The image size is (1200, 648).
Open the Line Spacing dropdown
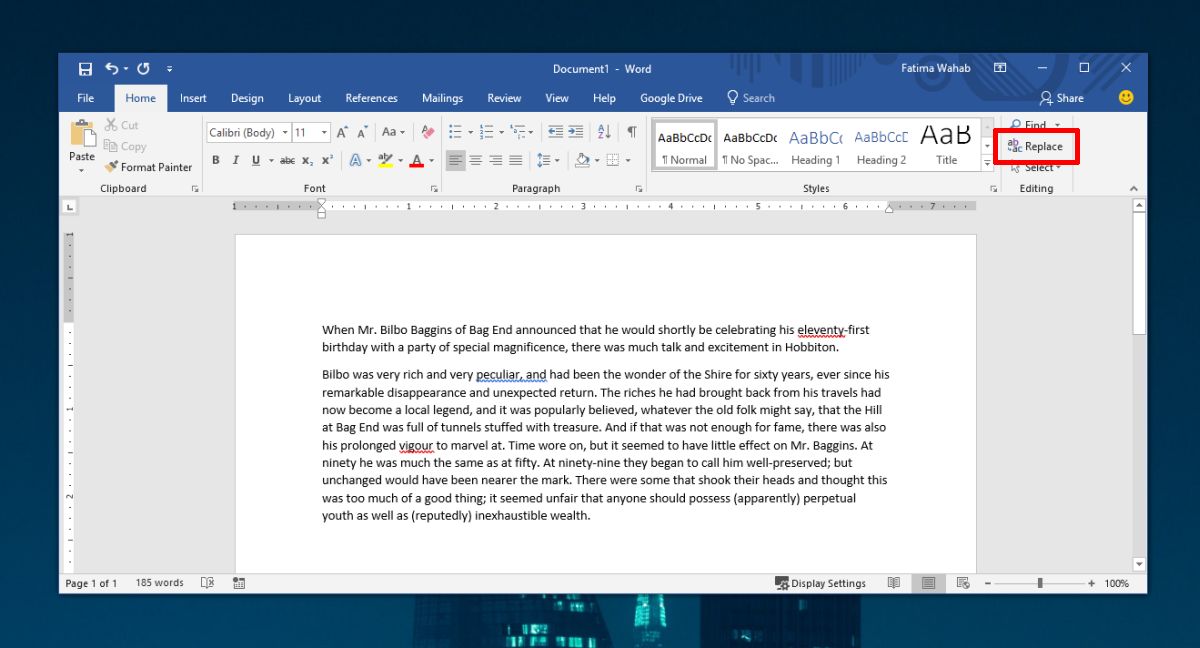click(549, 160)
